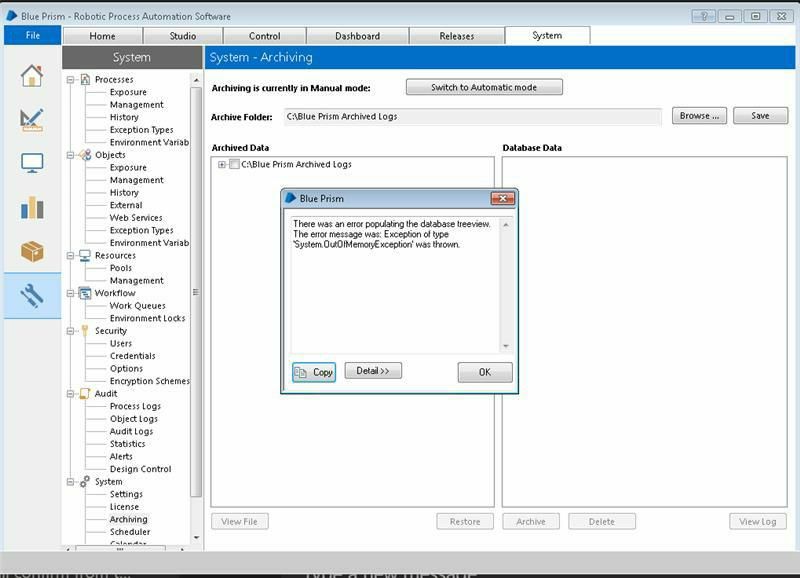Click Switch to Automatic mode button

(484, 87)
